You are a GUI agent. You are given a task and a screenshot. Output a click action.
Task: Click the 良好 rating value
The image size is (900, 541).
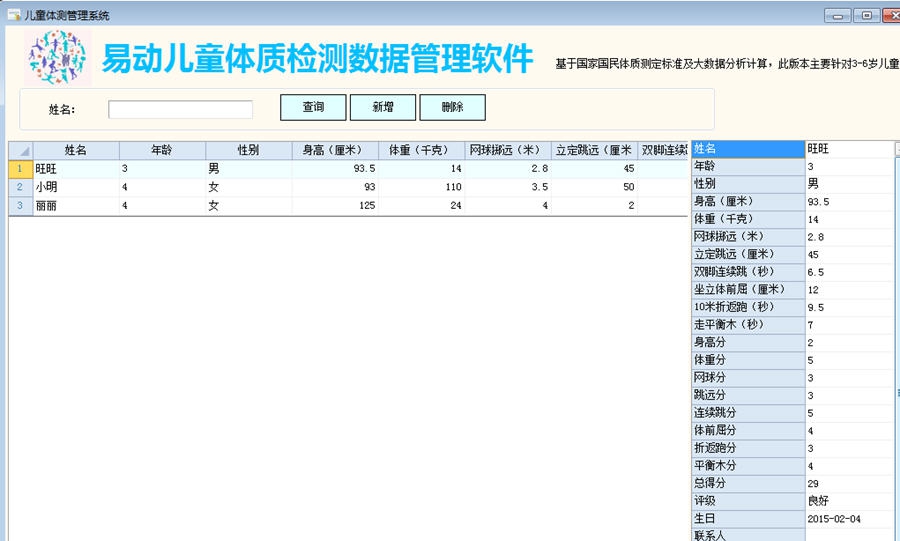click(x=849, y=501)
